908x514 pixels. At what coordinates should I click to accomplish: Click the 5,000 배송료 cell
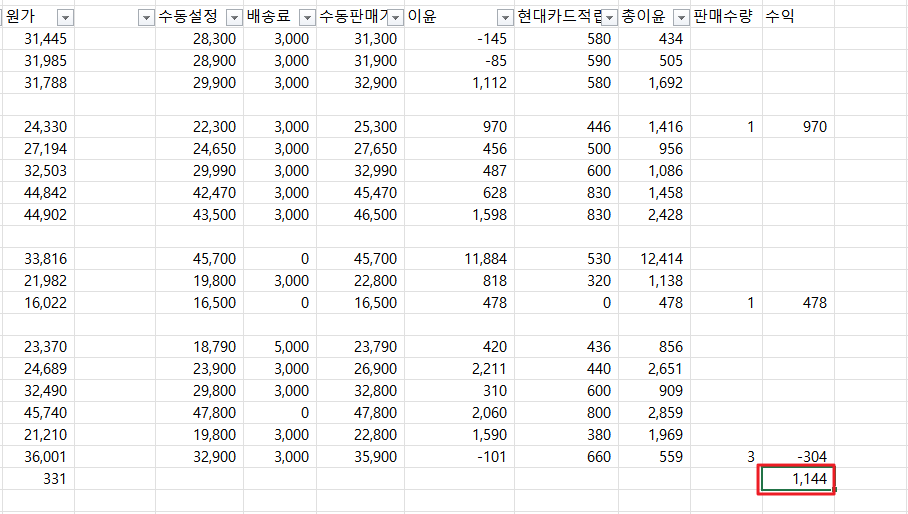pyautogui.click(x=280, y=347)
